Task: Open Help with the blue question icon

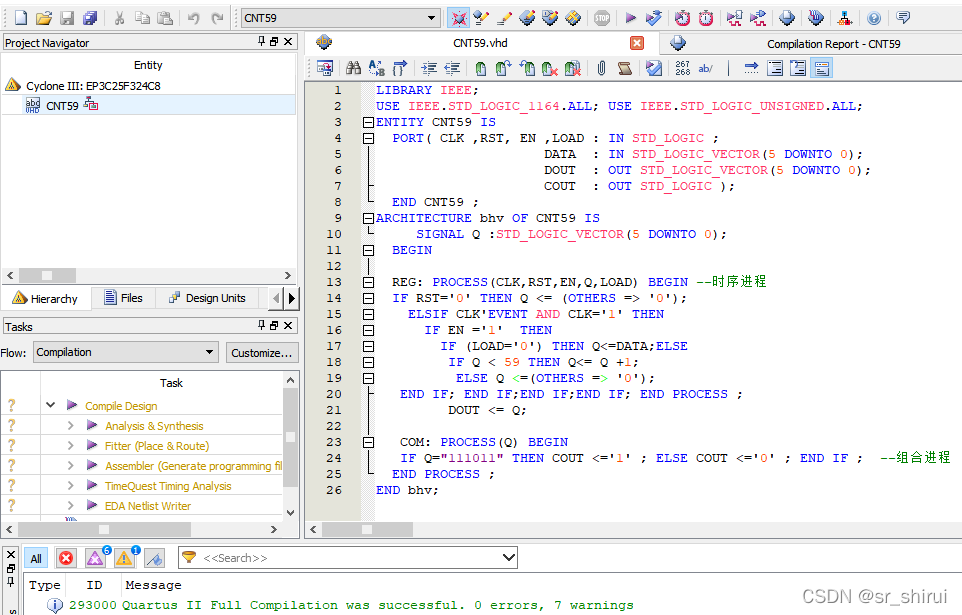Action: click(874, 18)
